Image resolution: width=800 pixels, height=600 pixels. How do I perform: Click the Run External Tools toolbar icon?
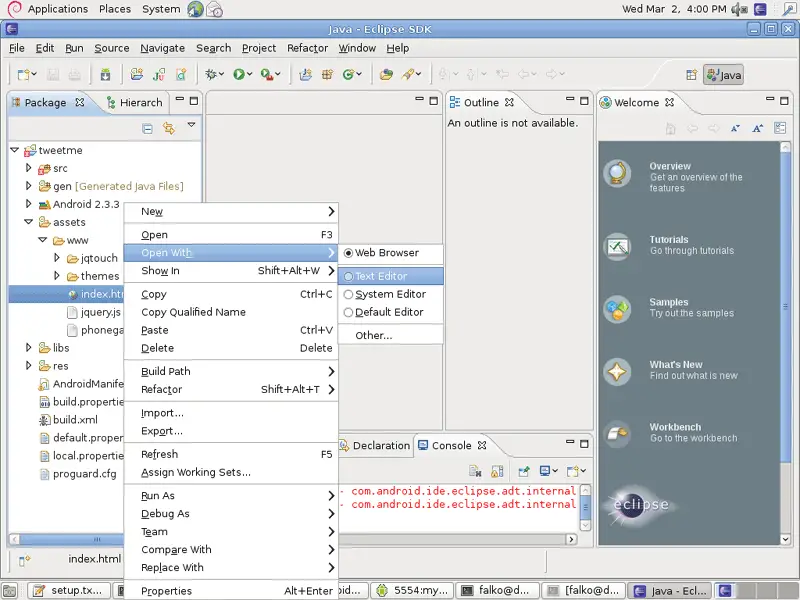point(267,74)
